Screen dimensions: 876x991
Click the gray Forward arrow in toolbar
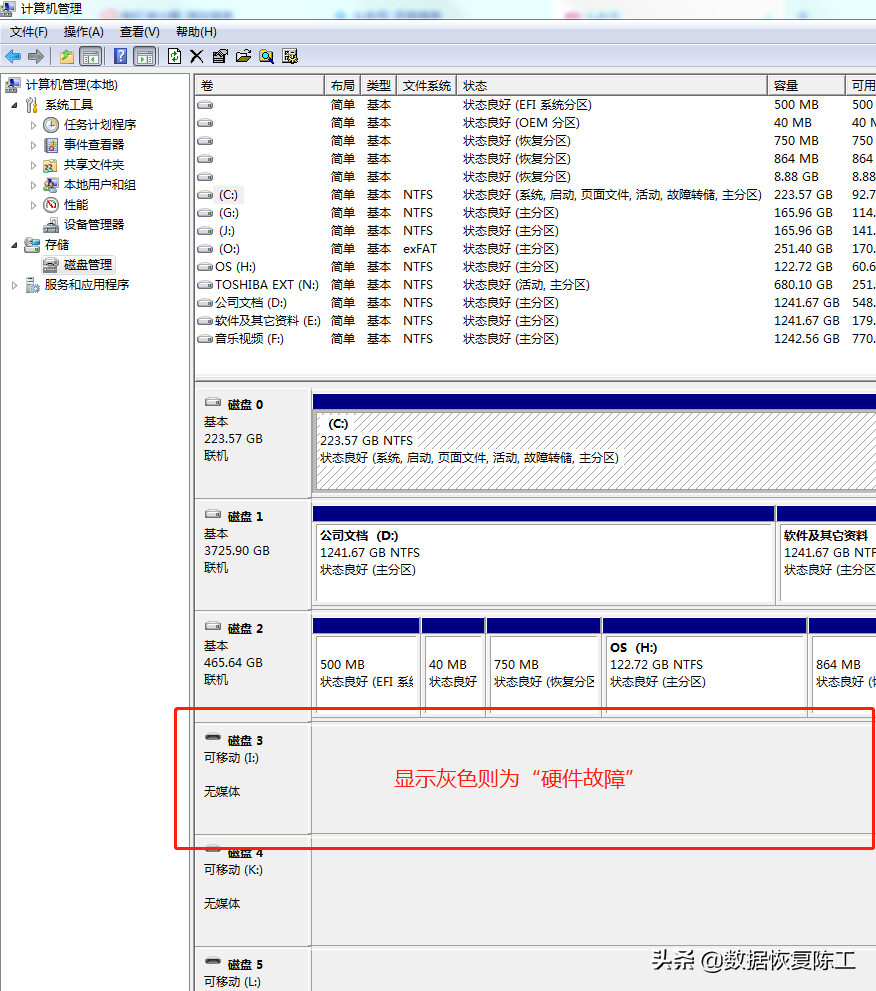pos(36,56)
